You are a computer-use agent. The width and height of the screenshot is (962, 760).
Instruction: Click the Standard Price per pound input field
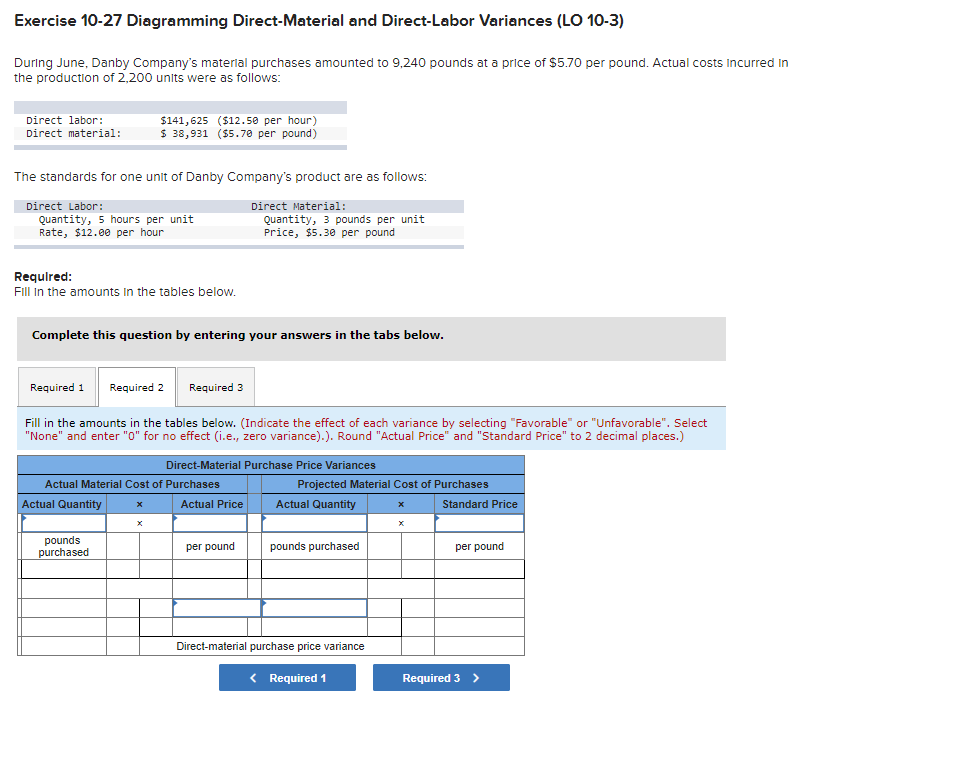(x=479, y=523)
